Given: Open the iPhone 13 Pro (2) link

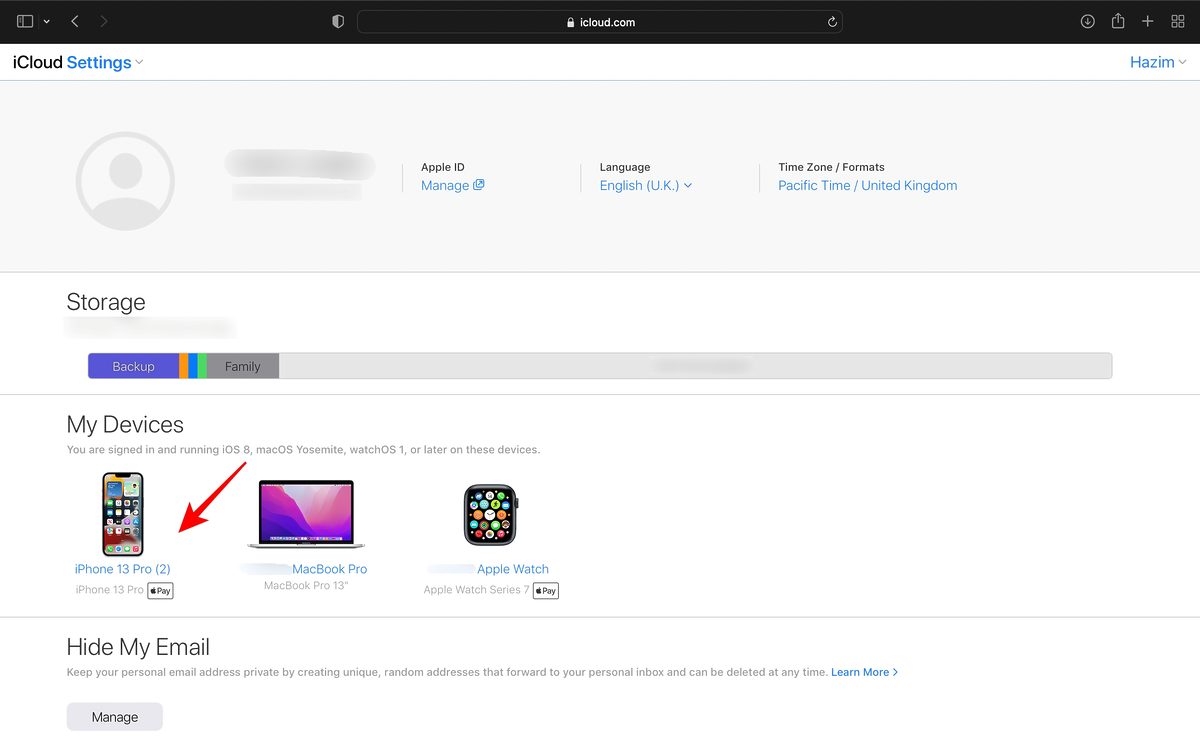Looking at the screenshot, I should 123,569.
